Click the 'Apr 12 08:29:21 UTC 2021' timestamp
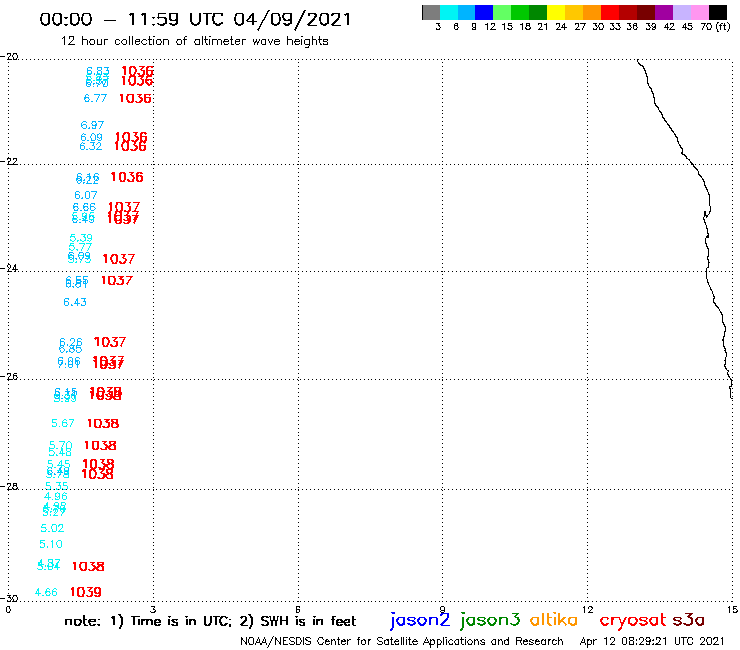Viewport: 740px width, 650px height. pos(652,641)
